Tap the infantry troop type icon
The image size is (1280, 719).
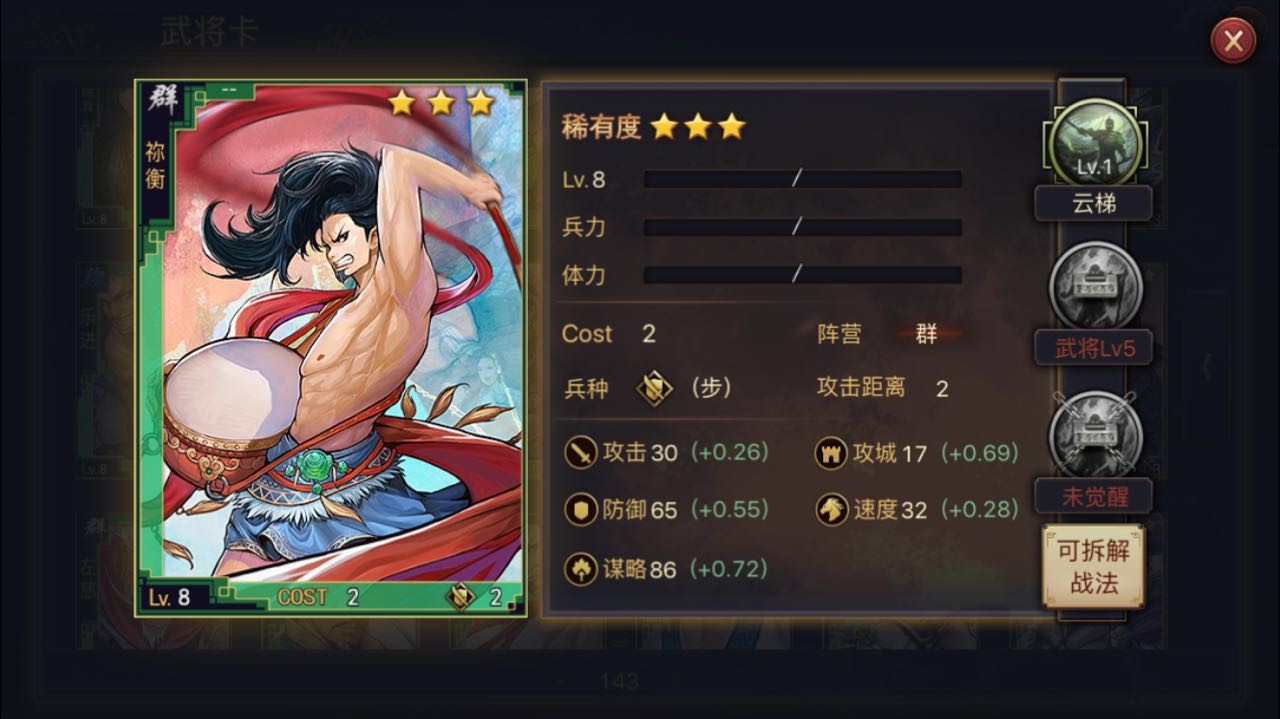(x=654, y=388)
